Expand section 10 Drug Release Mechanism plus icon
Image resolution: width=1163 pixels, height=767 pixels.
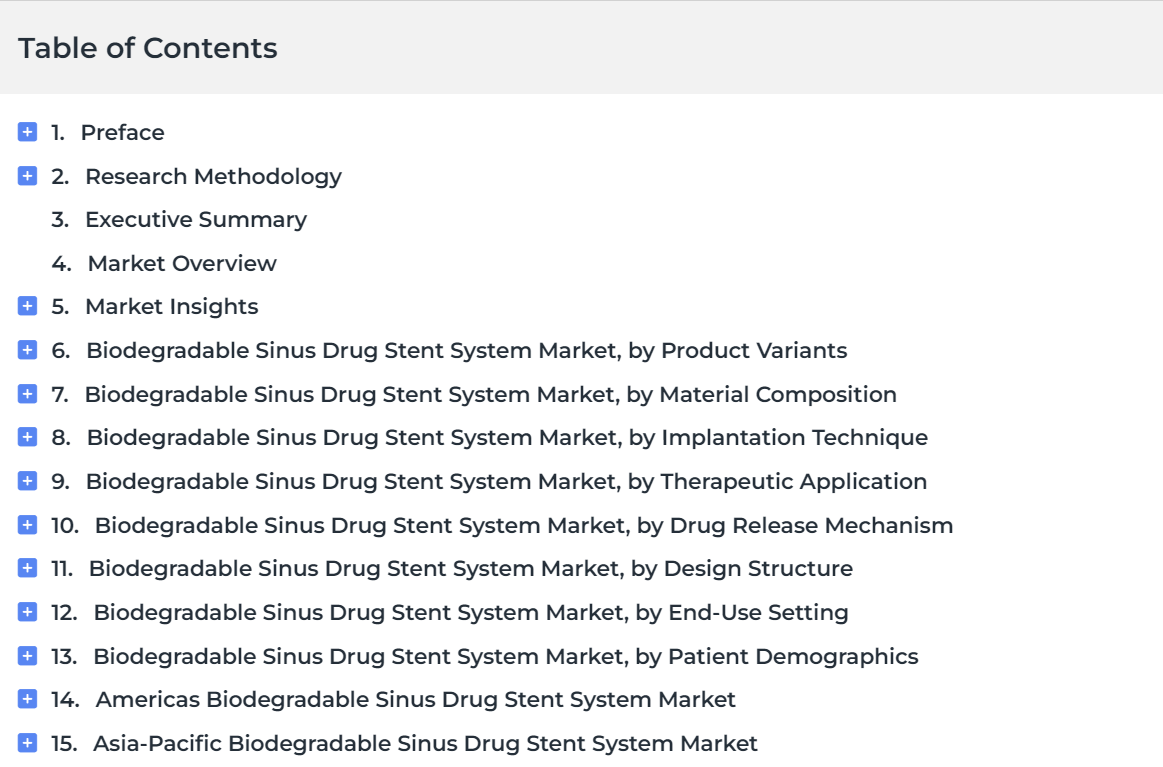(28, 525)
